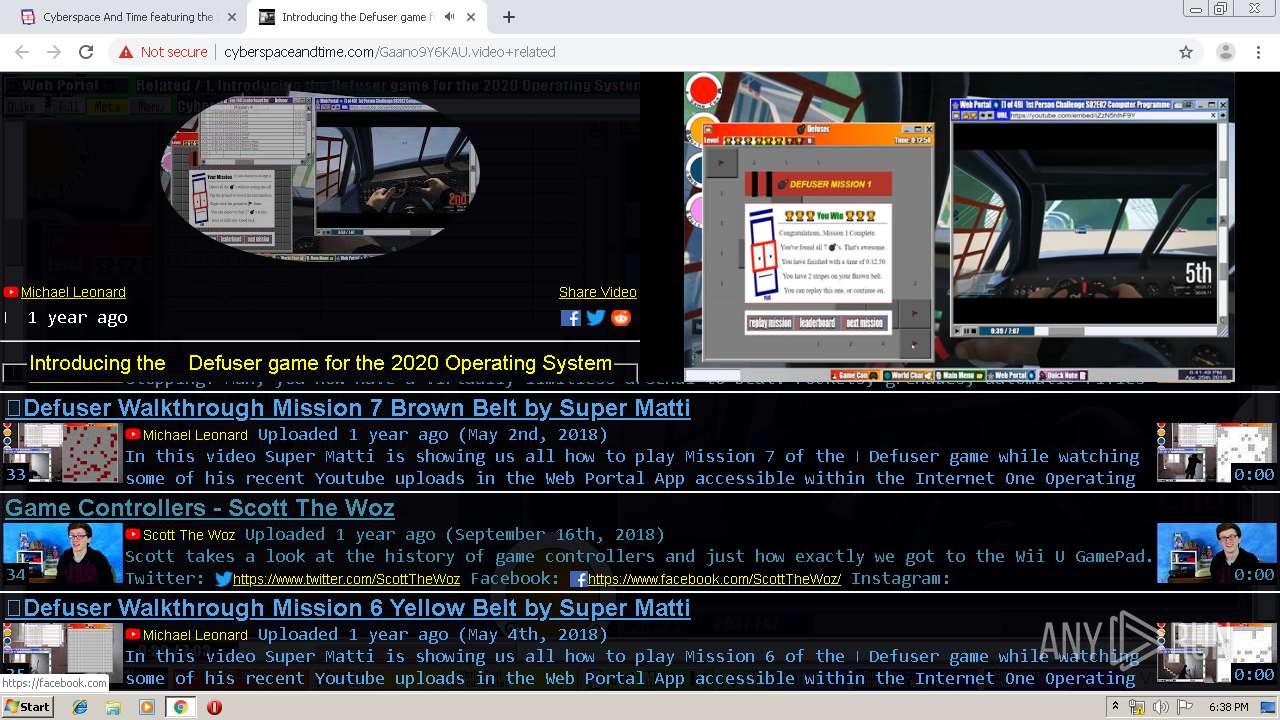Go back to the previous page
1280x720 pixels.
click(x=22, y=52)
